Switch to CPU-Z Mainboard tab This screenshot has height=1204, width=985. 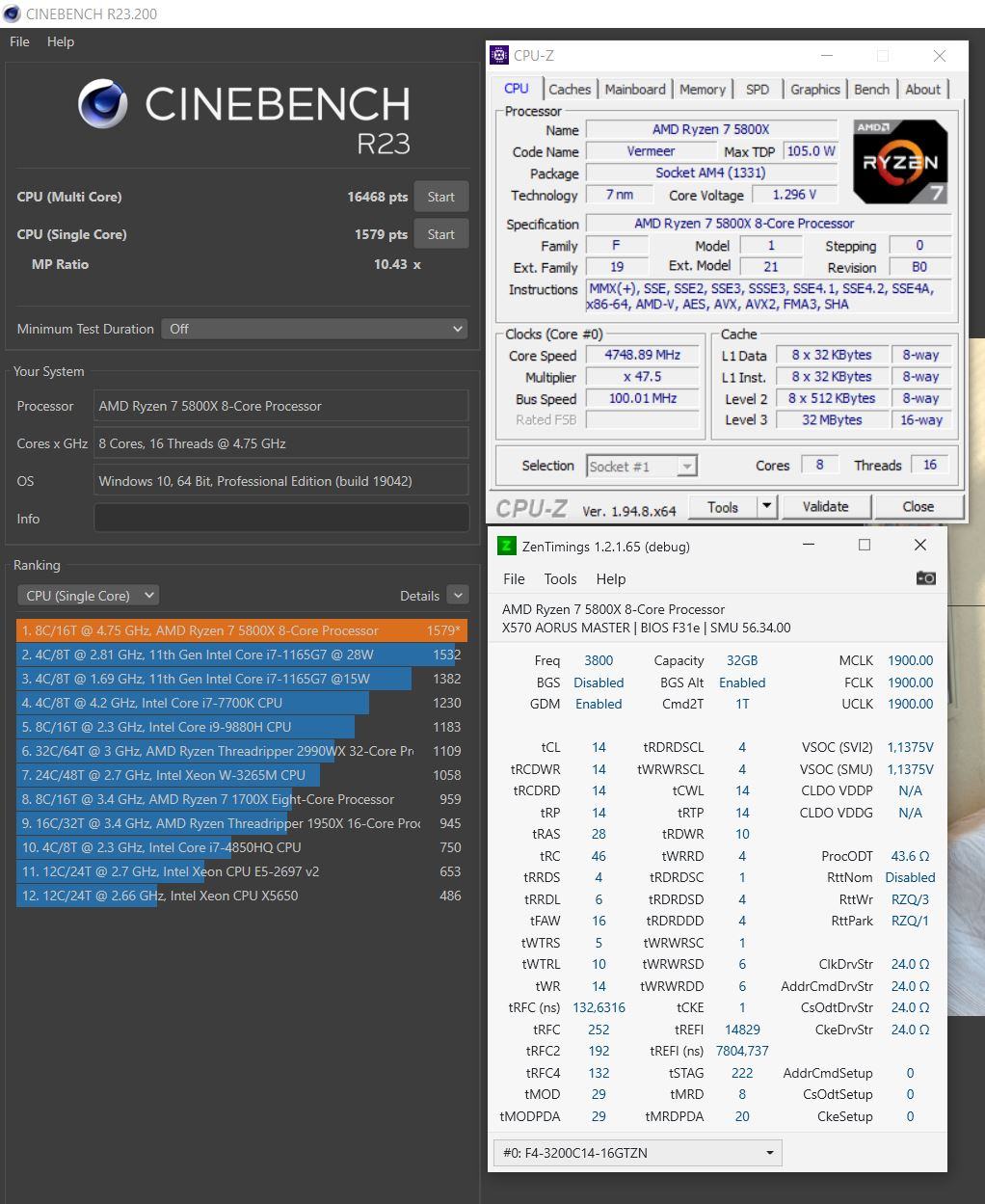click(635, 90)
